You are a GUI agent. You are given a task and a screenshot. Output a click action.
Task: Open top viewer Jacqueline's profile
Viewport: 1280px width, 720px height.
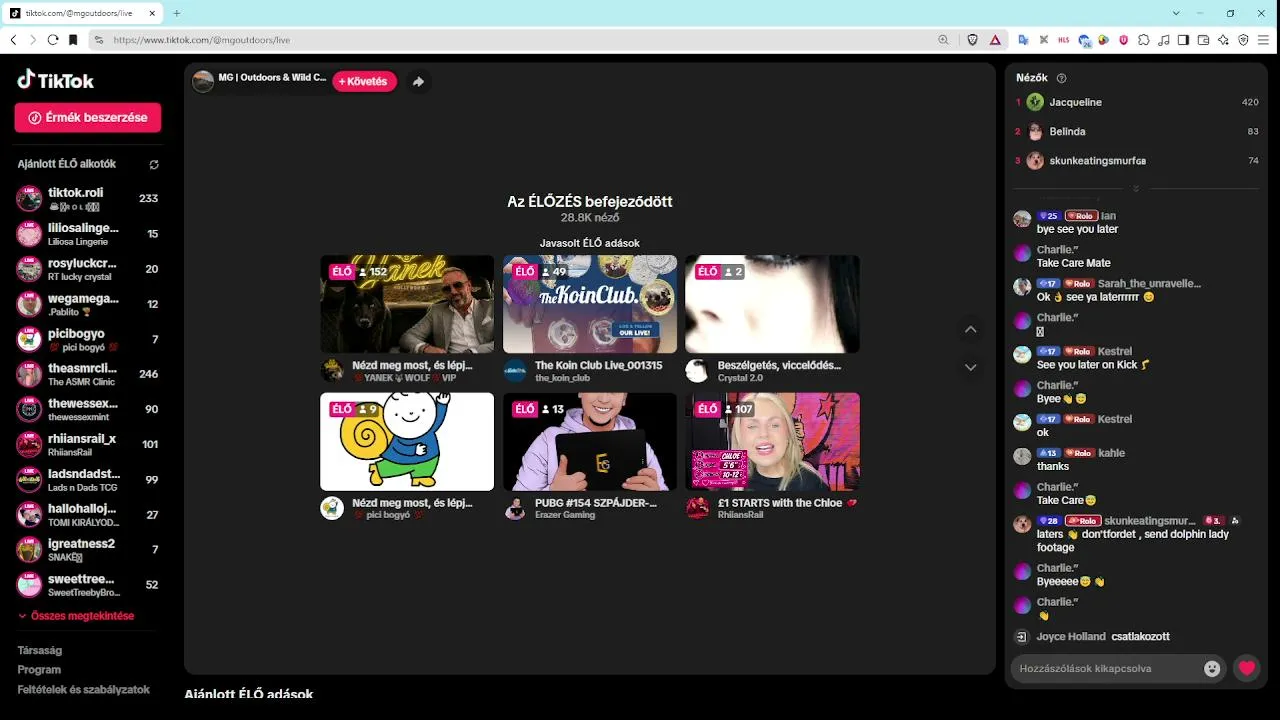[x=1136, y=102]
